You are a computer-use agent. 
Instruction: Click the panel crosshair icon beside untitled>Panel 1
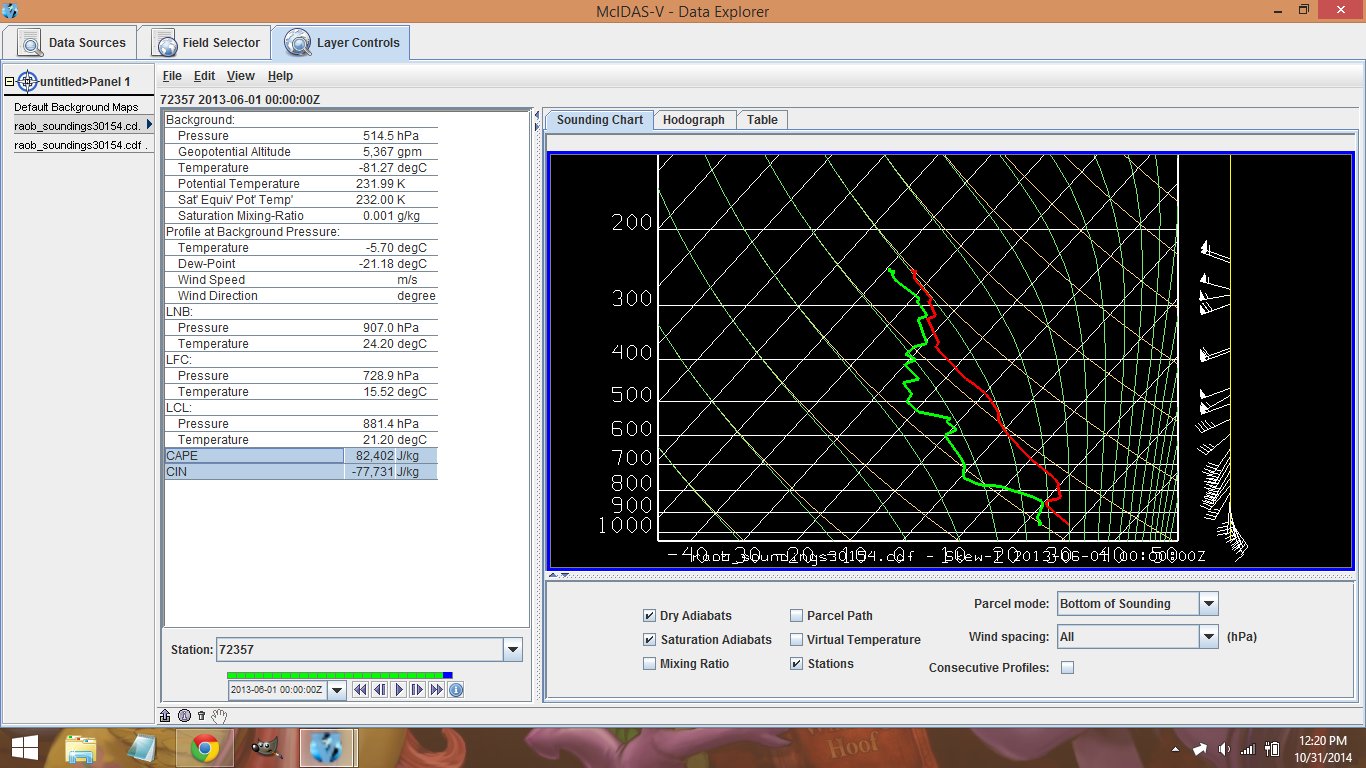(28, 81)
